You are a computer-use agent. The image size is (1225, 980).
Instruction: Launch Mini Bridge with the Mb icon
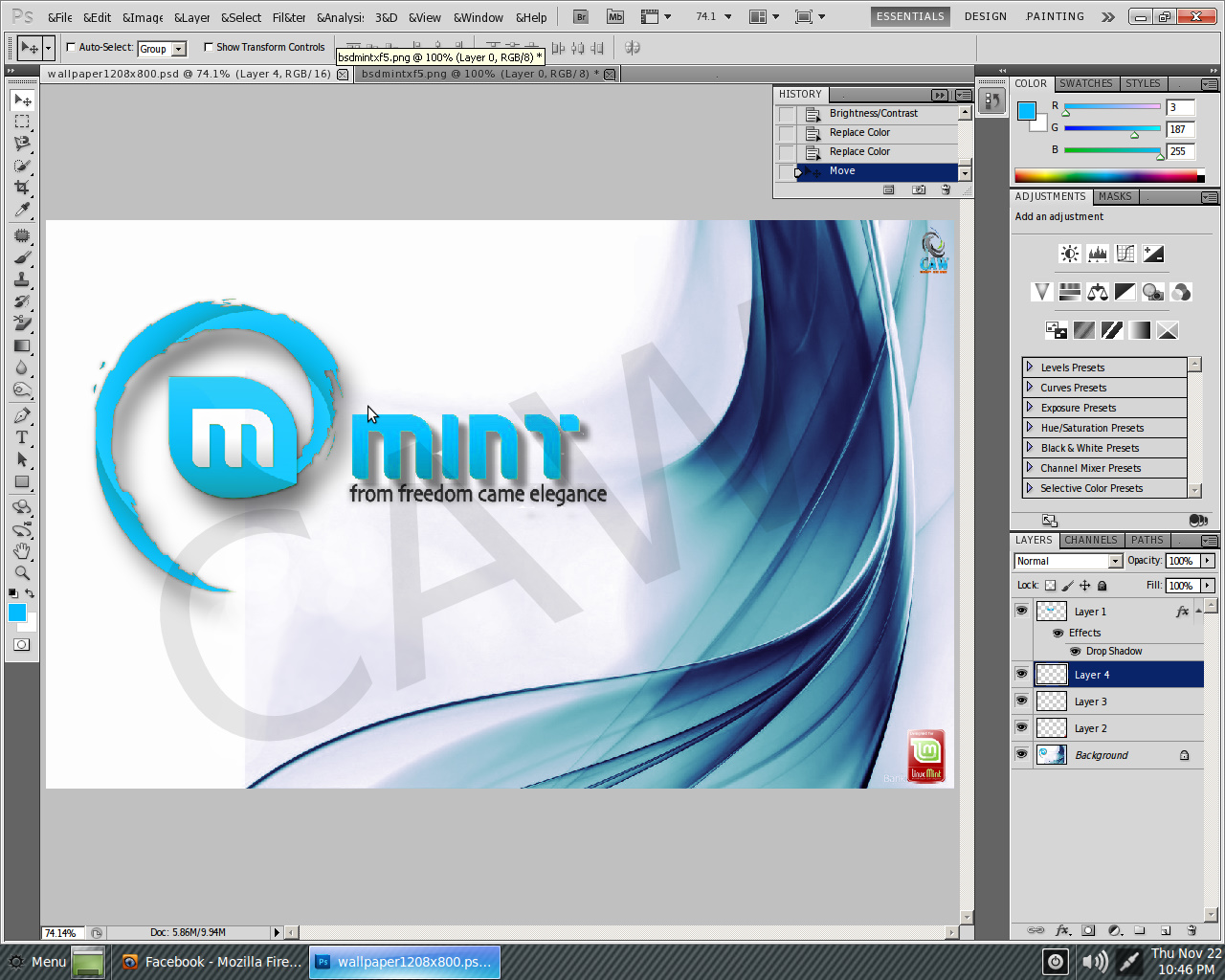point(615,16)
